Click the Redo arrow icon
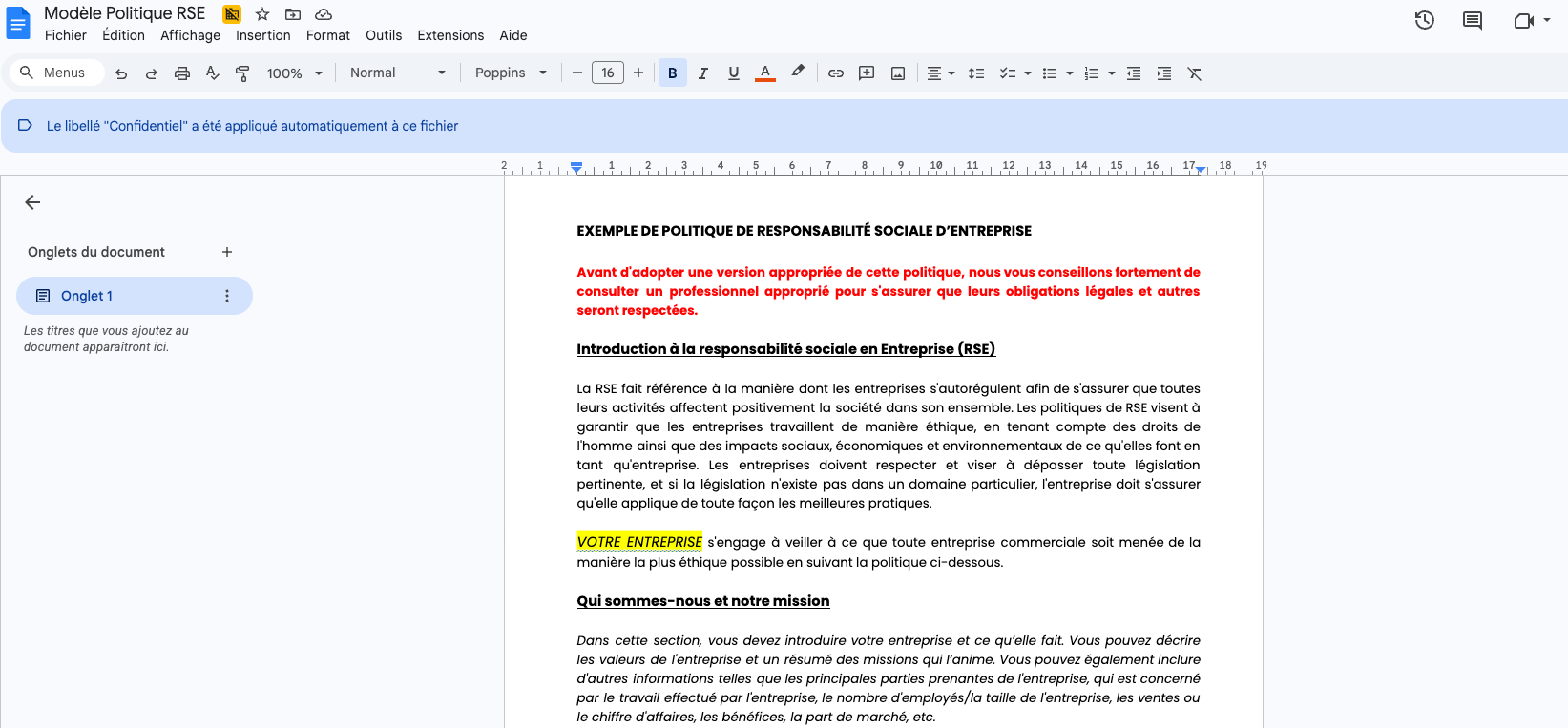The image size is (1568, 728). [x=152, y=73]
